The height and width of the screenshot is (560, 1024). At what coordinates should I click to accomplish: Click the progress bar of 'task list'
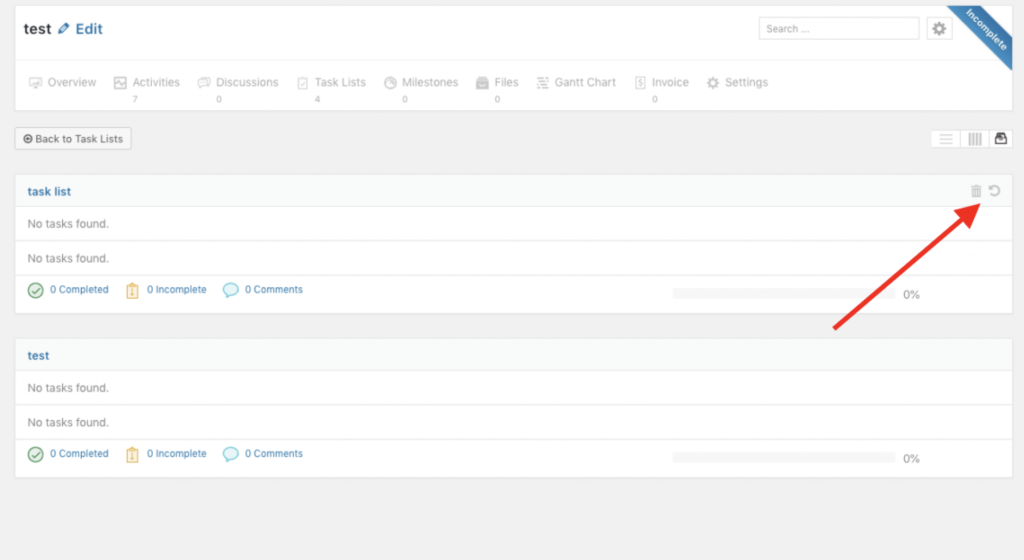pyautogui.click(x=784, y=294)
